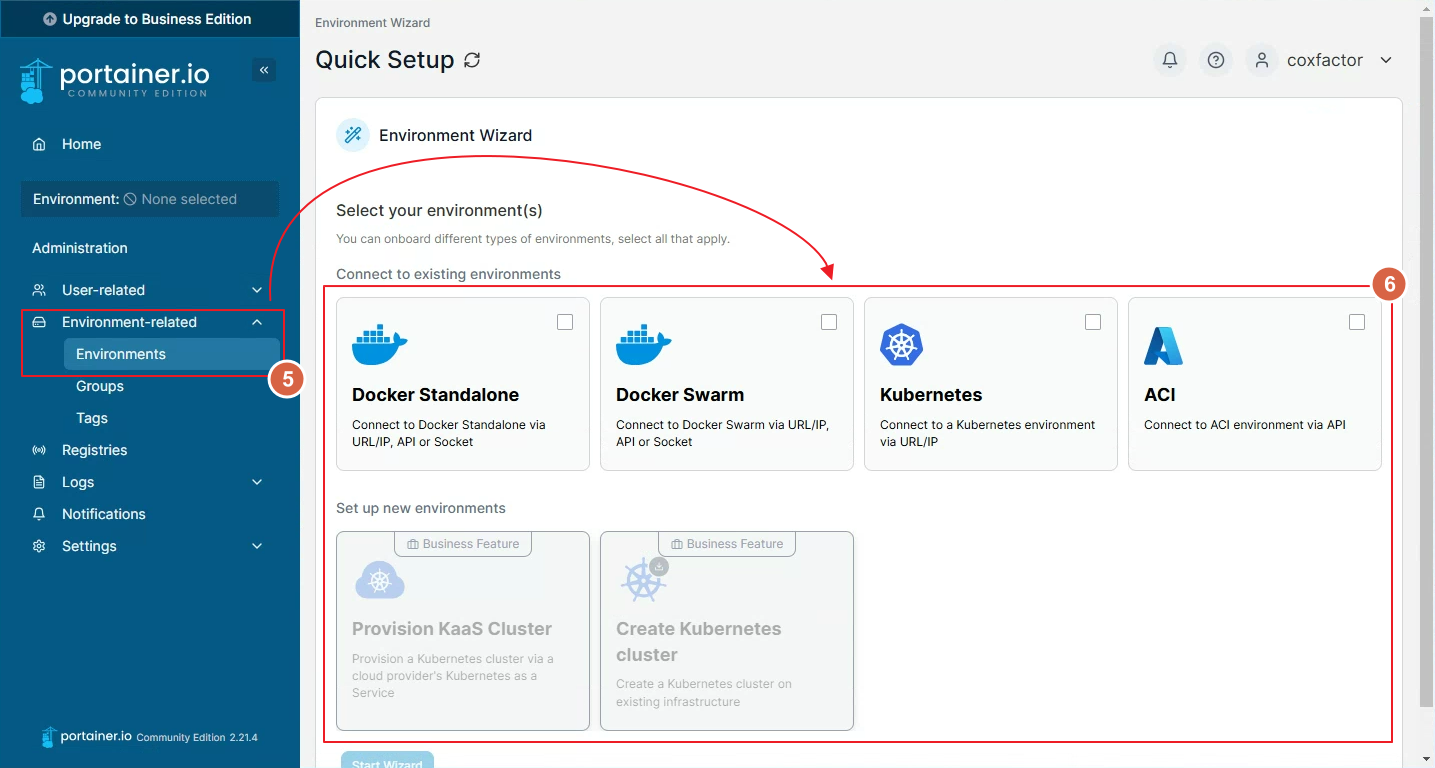Open the Environments submenu item
The image size is (1435, 768).
(x=171, y=354)
